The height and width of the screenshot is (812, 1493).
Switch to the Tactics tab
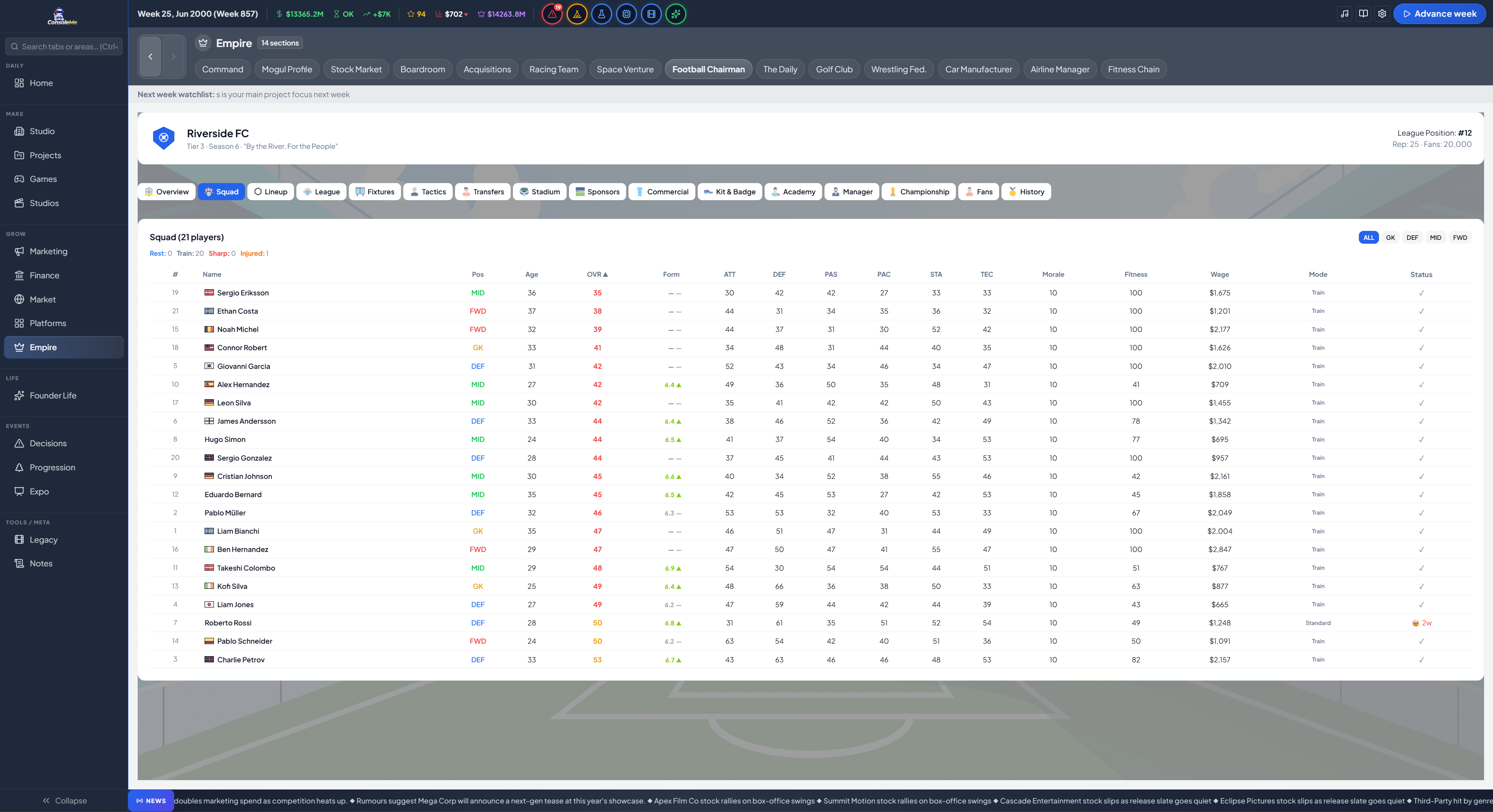coord(428,192)
